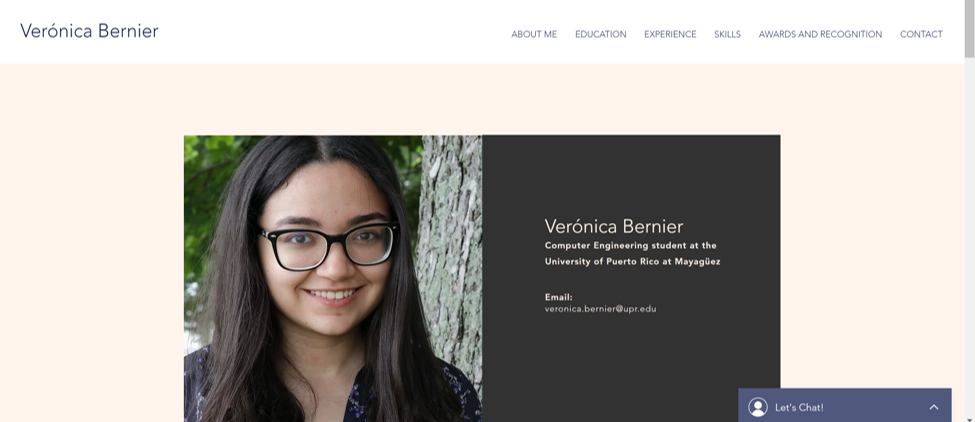Click the Verónica Bernier heading in dark card

tap(614, 226)
